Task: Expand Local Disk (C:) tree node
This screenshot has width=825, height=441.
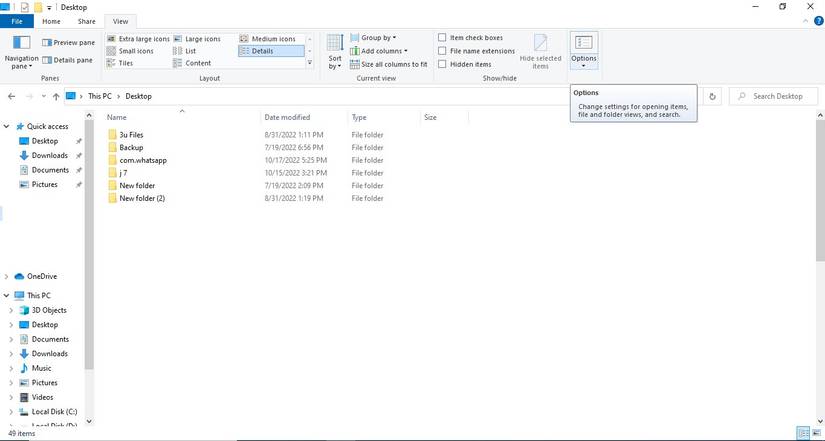Action: tap(11, 412)
